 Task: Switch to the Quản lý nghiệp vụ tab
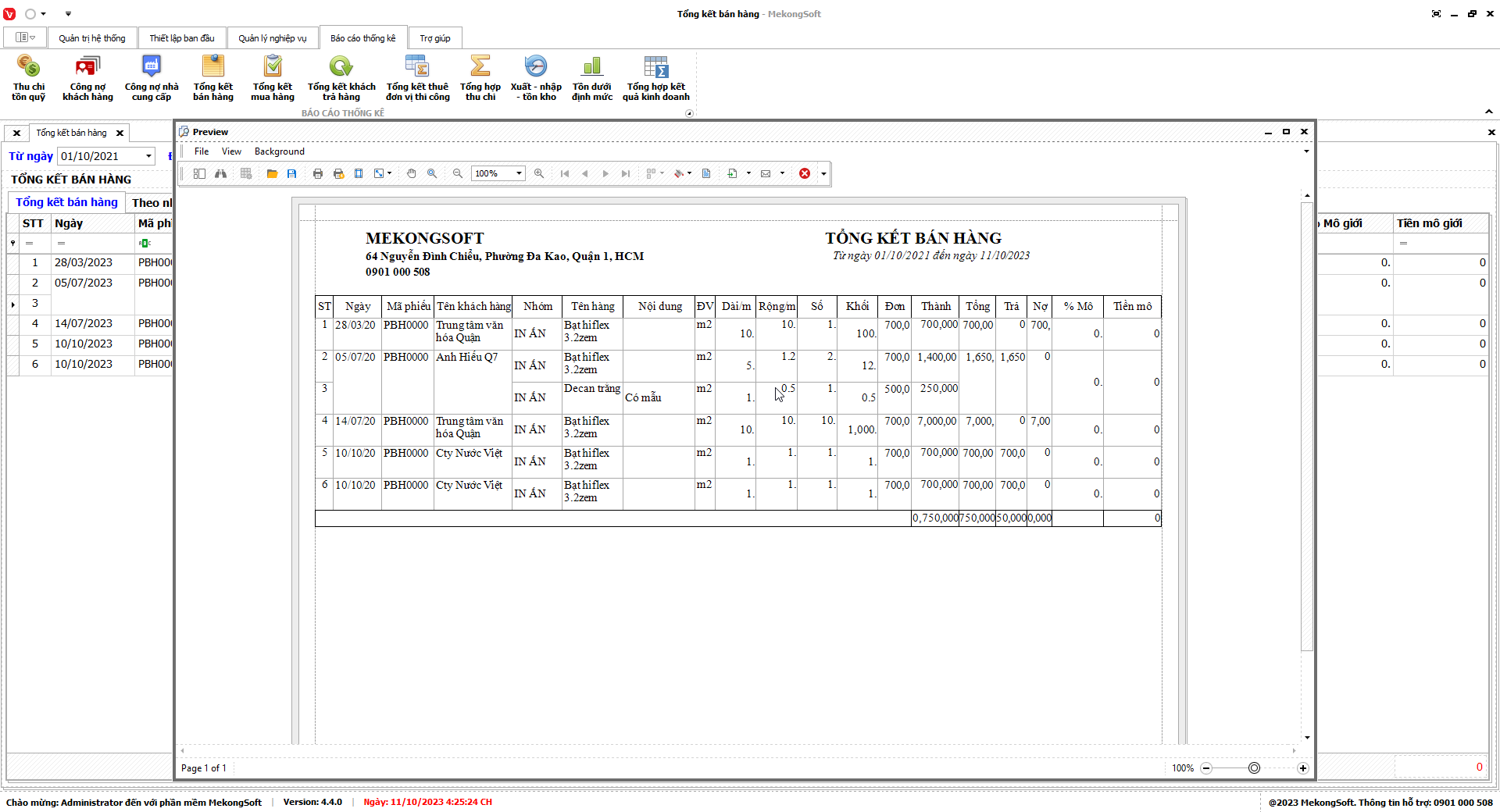[273, 38]
